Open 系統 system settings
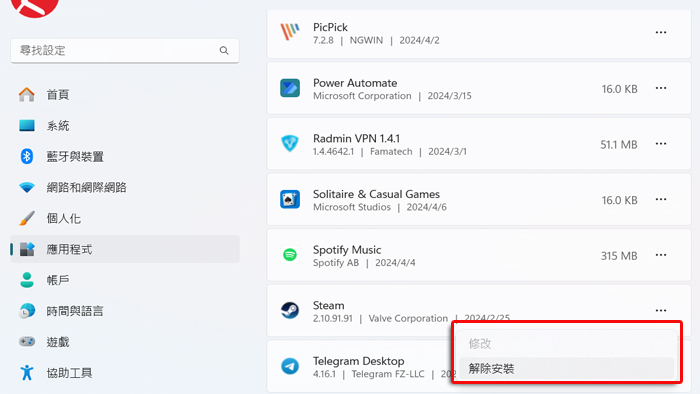 tap(125, 126)
